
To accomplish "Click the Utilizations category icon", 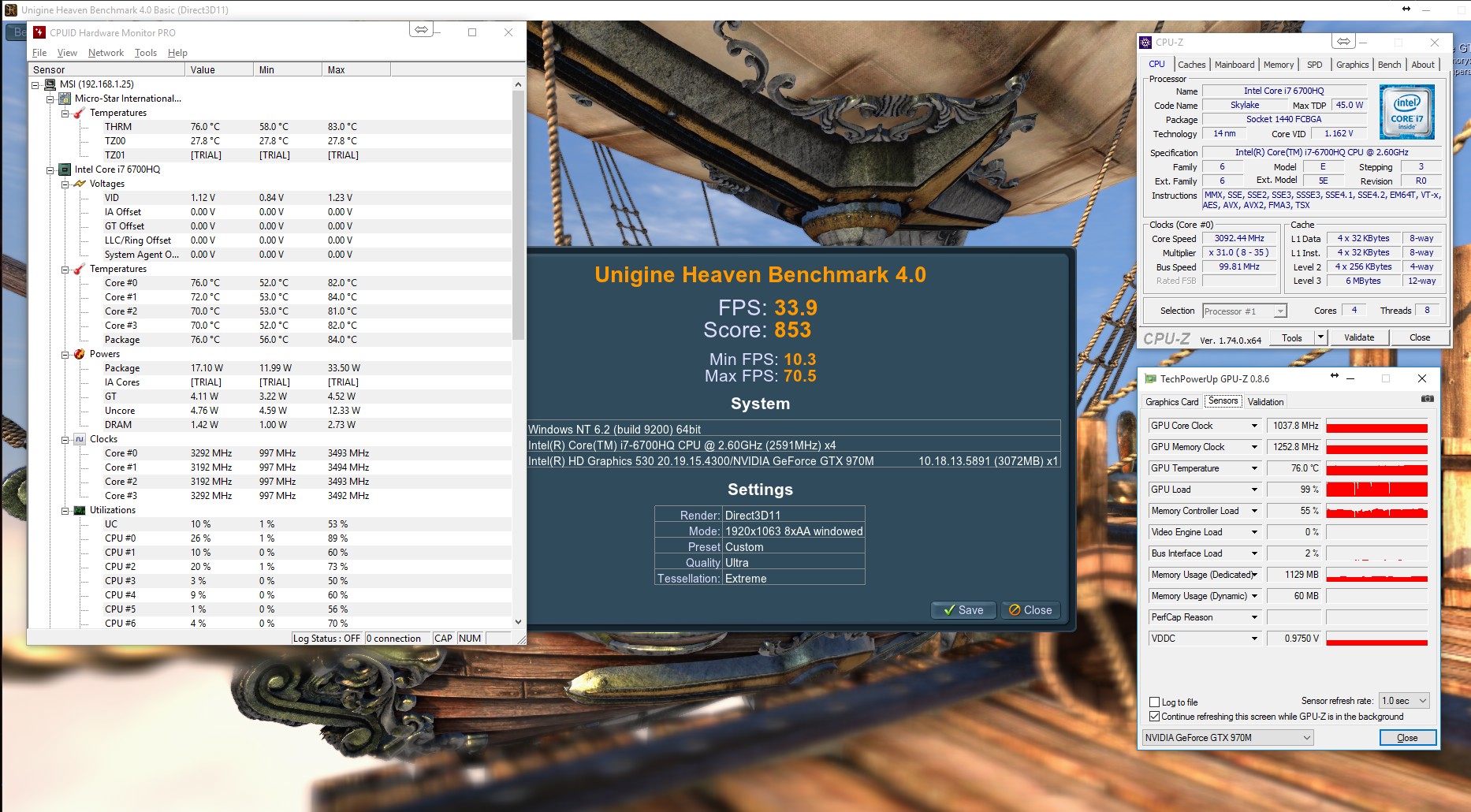I will click(x=80, y=510).
